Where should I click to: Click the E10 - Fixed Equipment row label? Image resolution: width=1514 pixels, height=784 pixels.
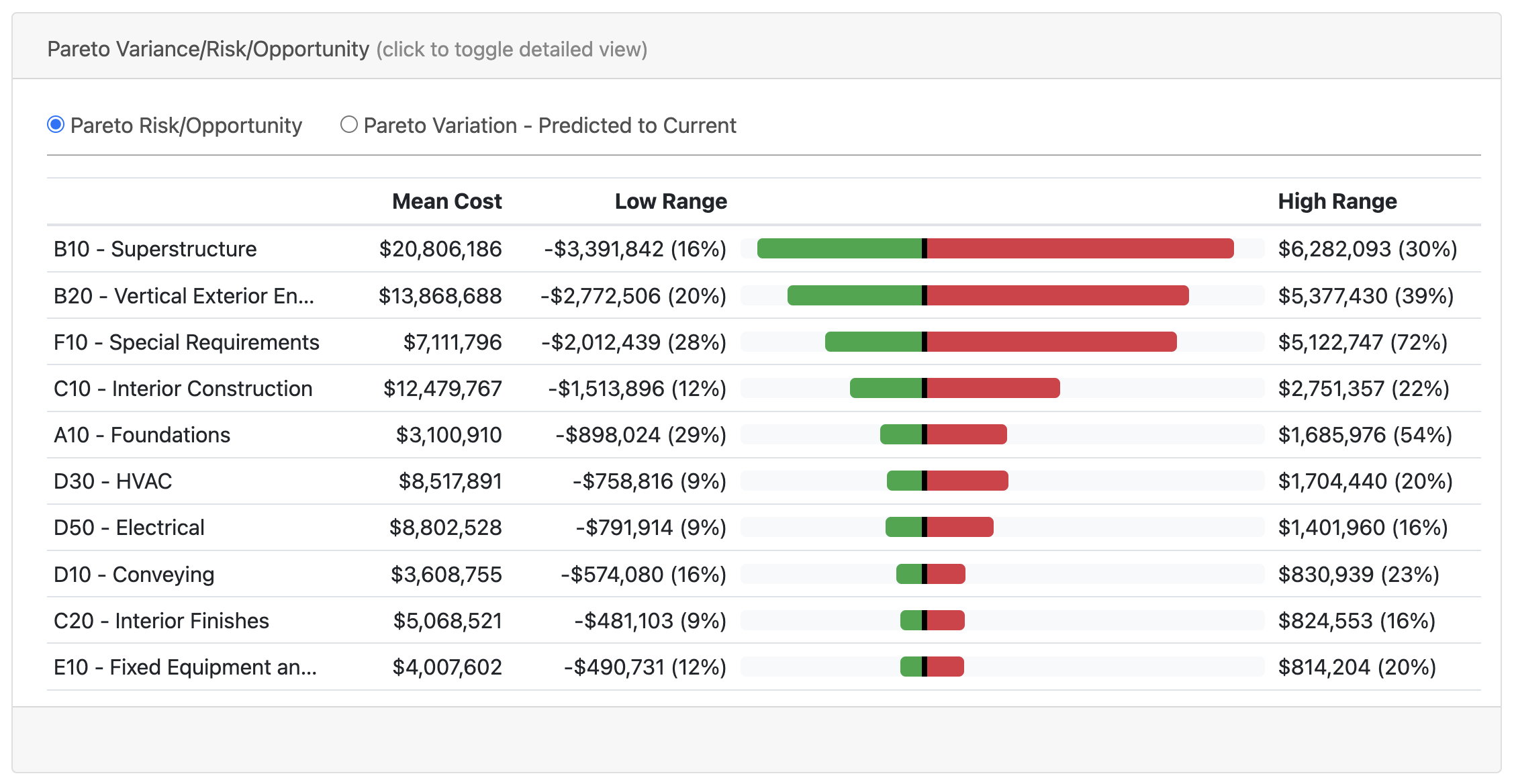tap(185, 667)
